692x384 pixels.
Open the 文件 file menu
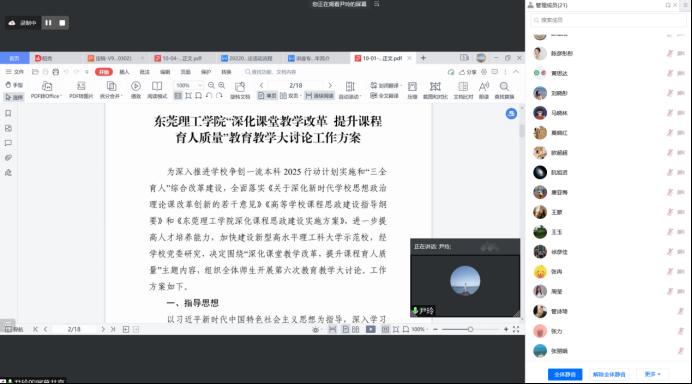15,72
